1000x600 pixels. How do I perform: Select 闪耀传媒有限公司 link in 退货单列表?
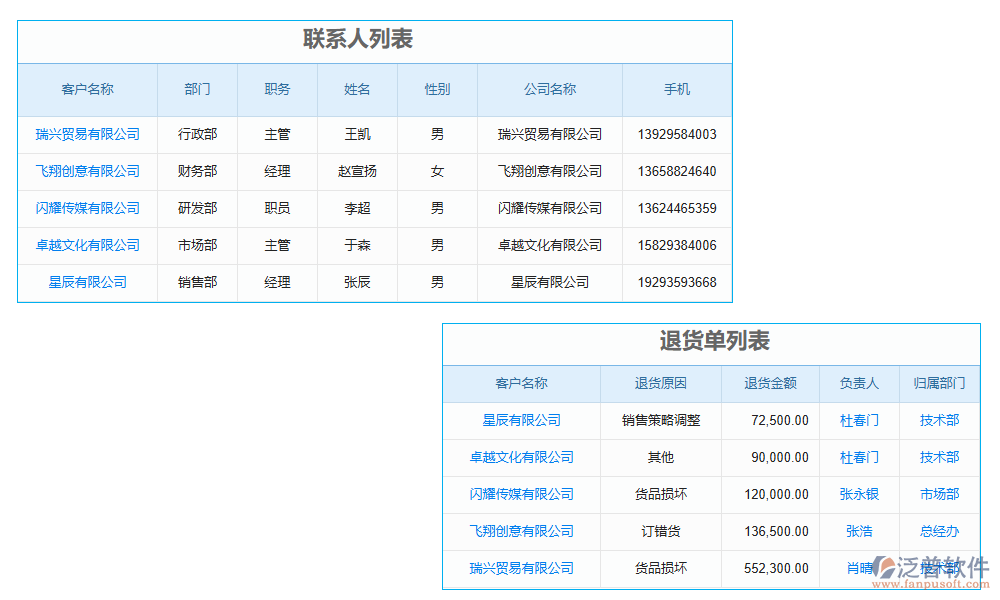[x=521, y=494]
